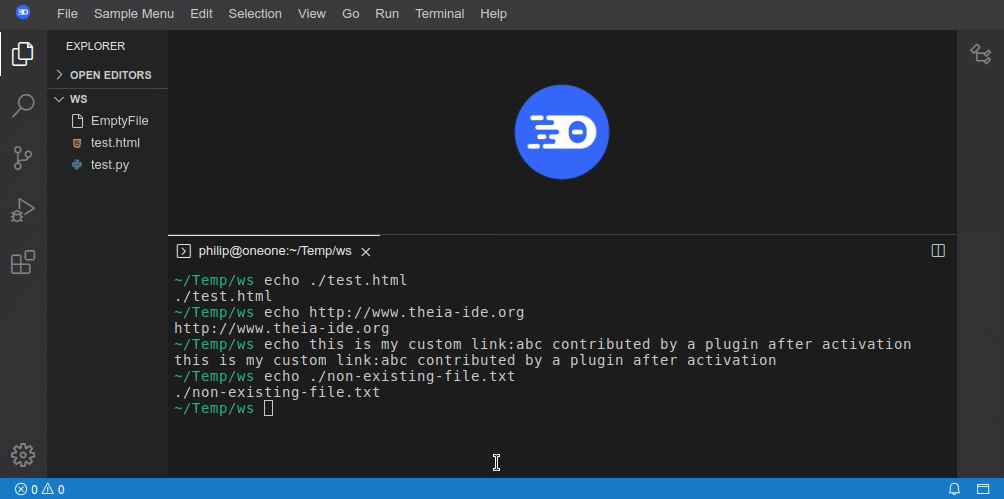1004x499 pixels.
Task: Open the settings gear menu
Action: click(x=23, y=455)
